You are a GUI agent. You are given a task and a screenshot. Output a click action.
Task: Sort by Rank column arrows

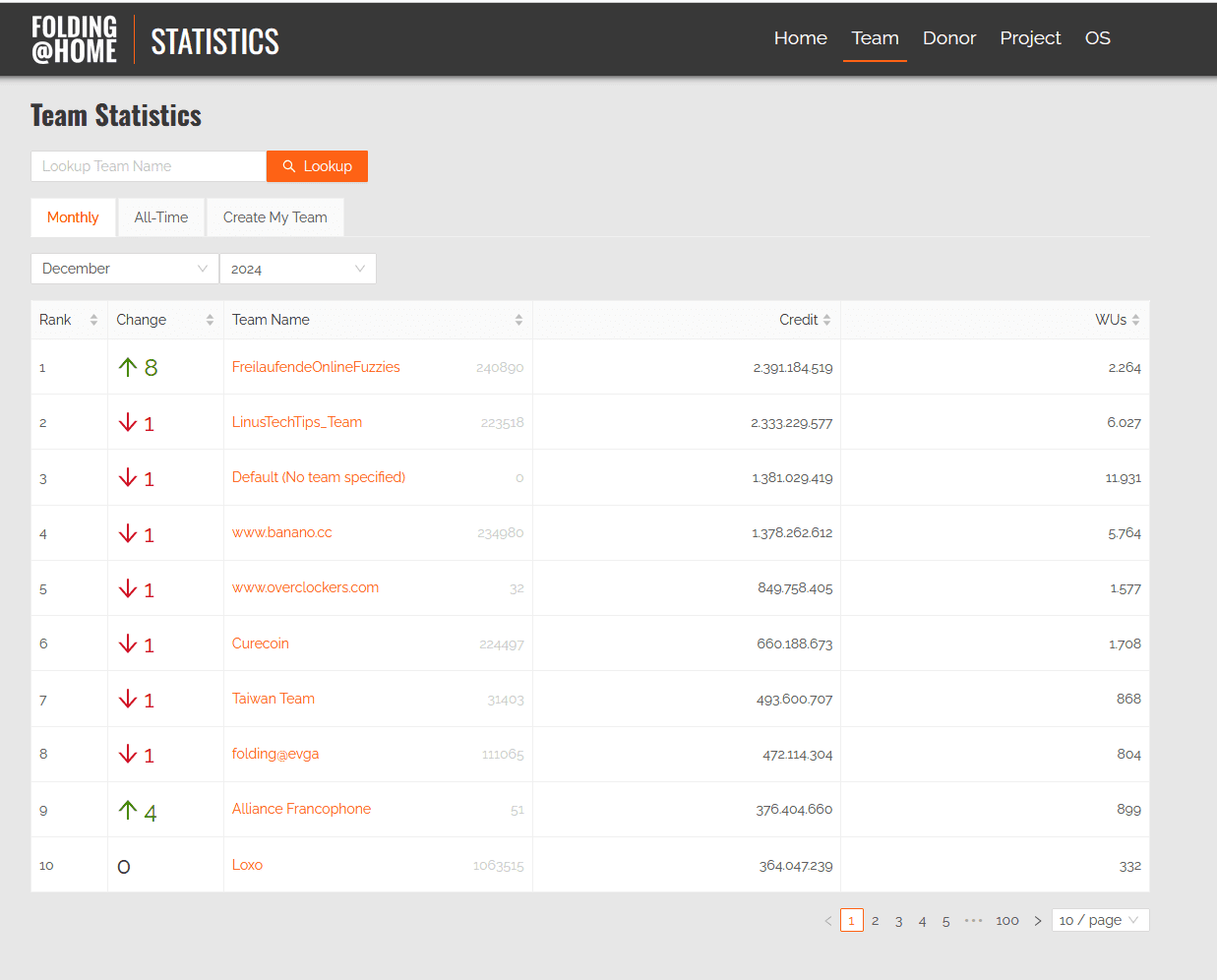[x=93, y=320]
